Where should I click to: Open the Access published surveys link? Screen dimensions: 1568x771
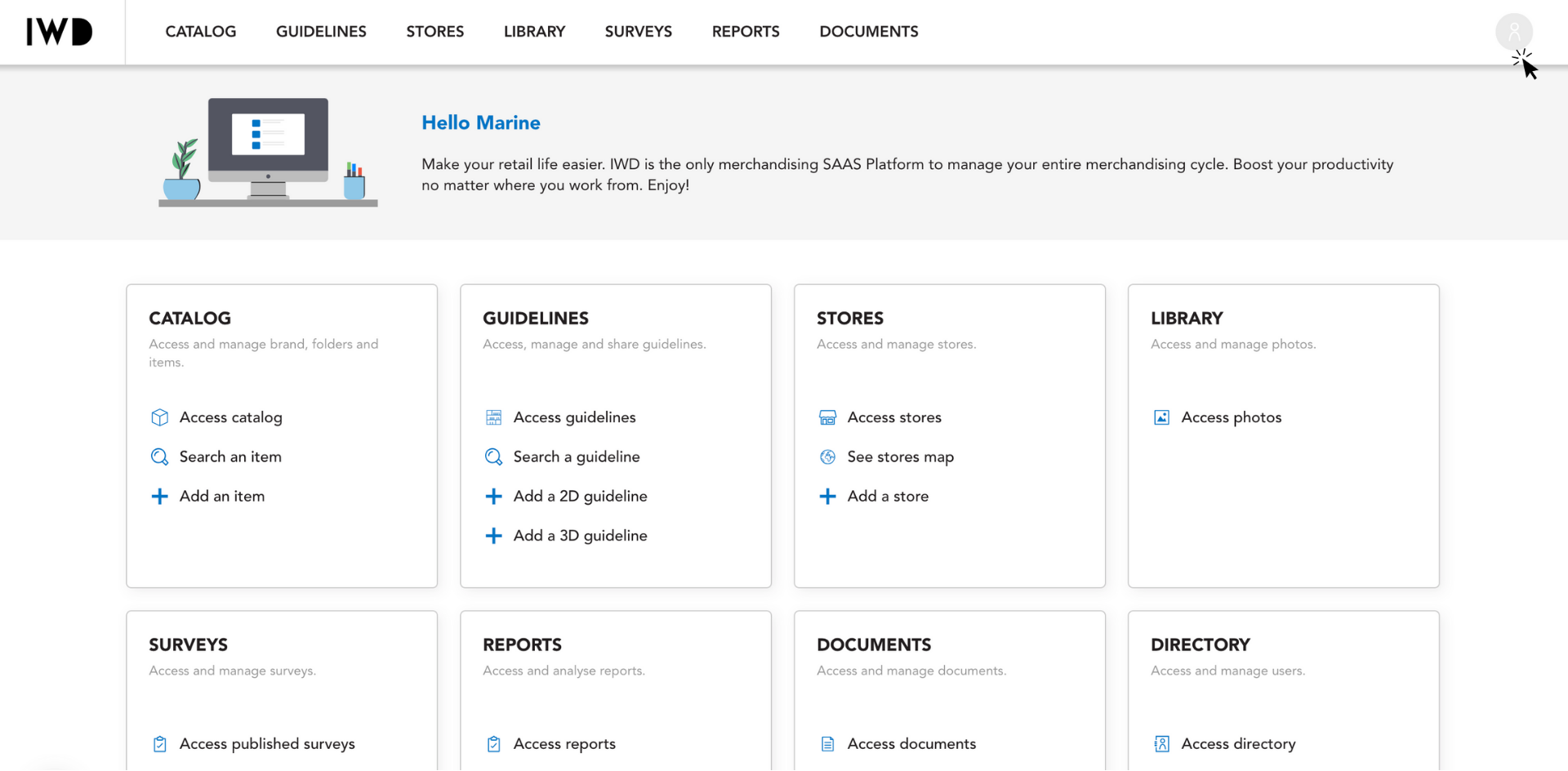[267, 744]
